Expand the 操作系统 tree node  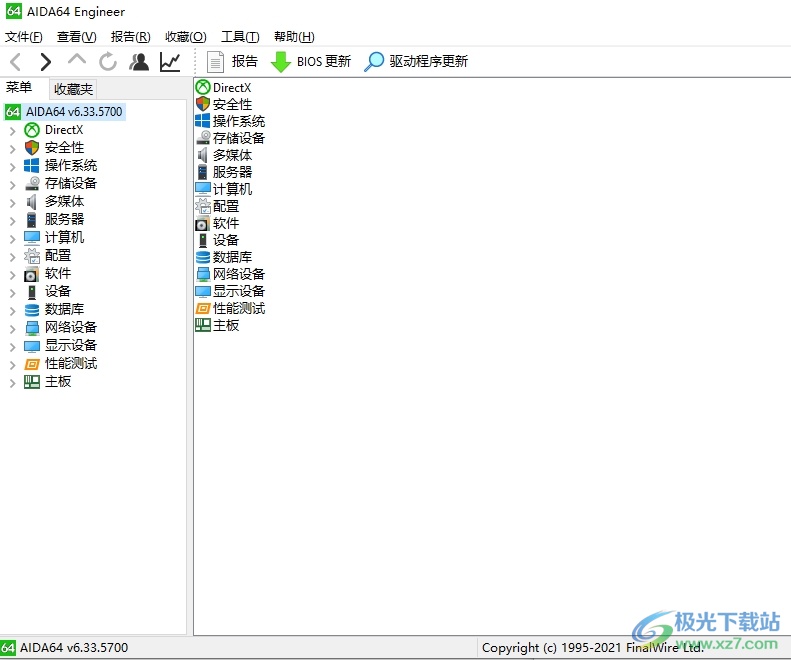click(x=13, y=167)
